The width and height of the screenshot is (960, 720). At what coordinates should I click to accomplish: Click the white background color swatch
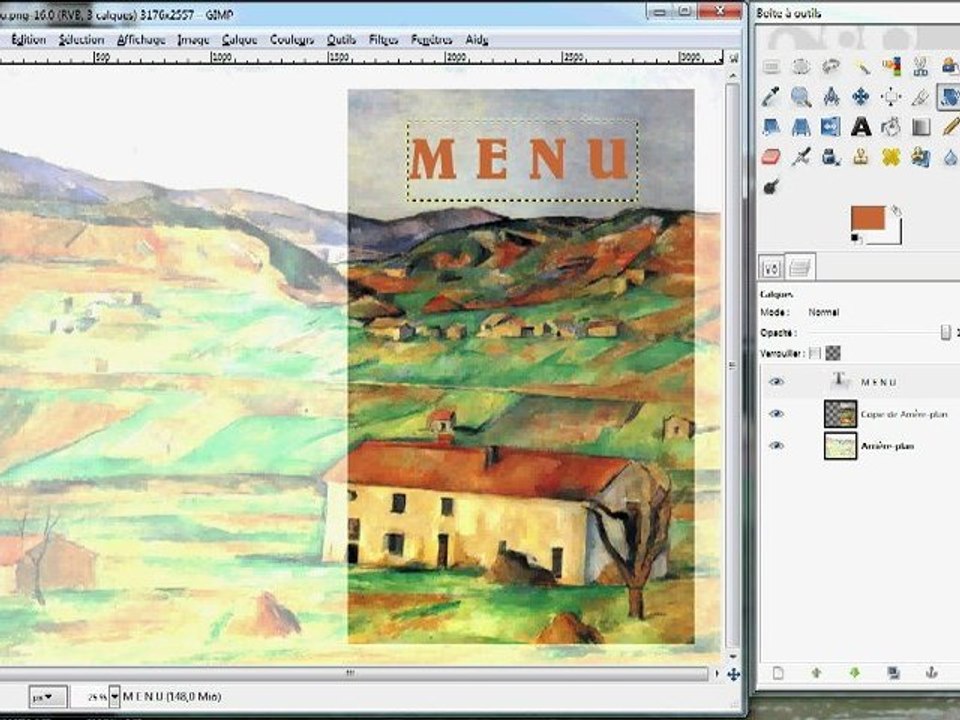coord(893,237)
